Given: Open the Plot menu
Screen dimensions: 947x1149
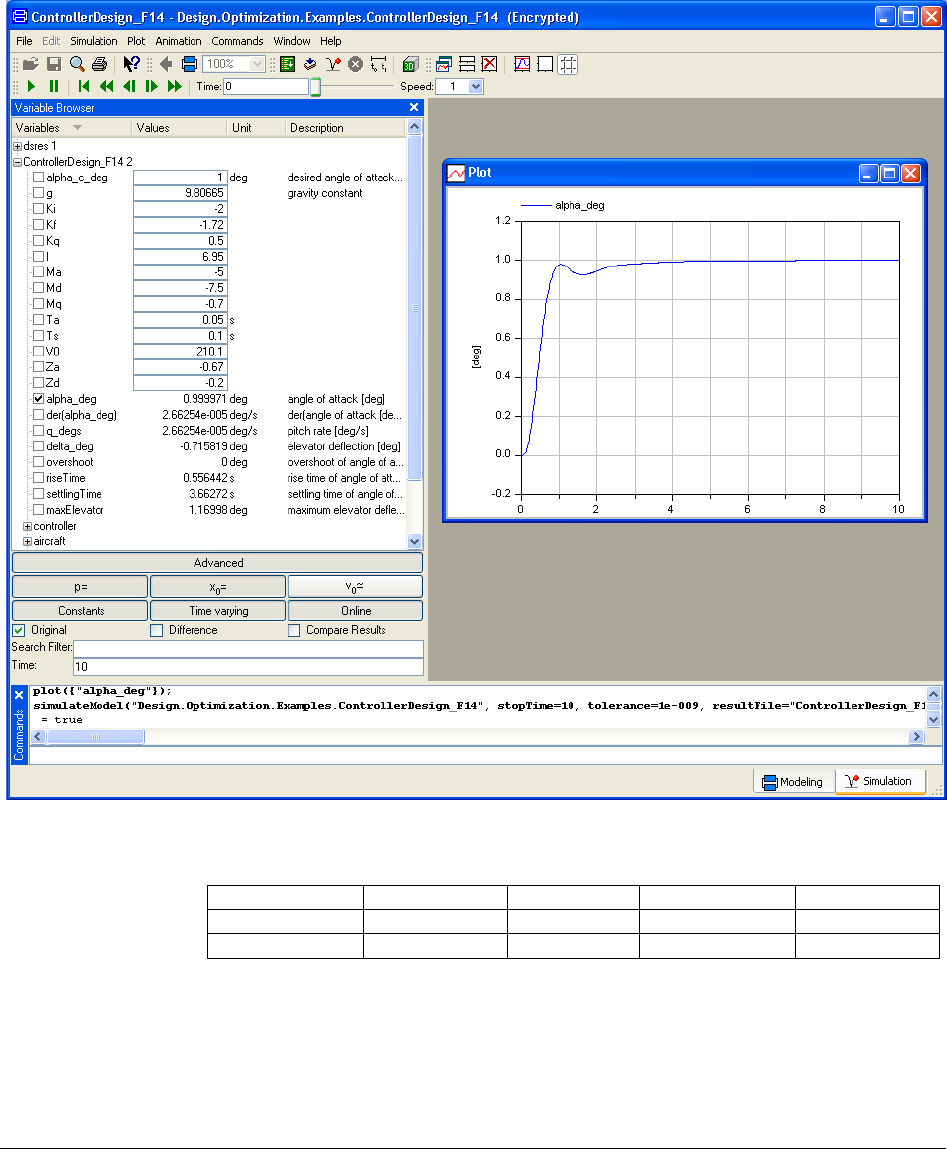Looking at the screenshot, I should click(x=136, y=41).
